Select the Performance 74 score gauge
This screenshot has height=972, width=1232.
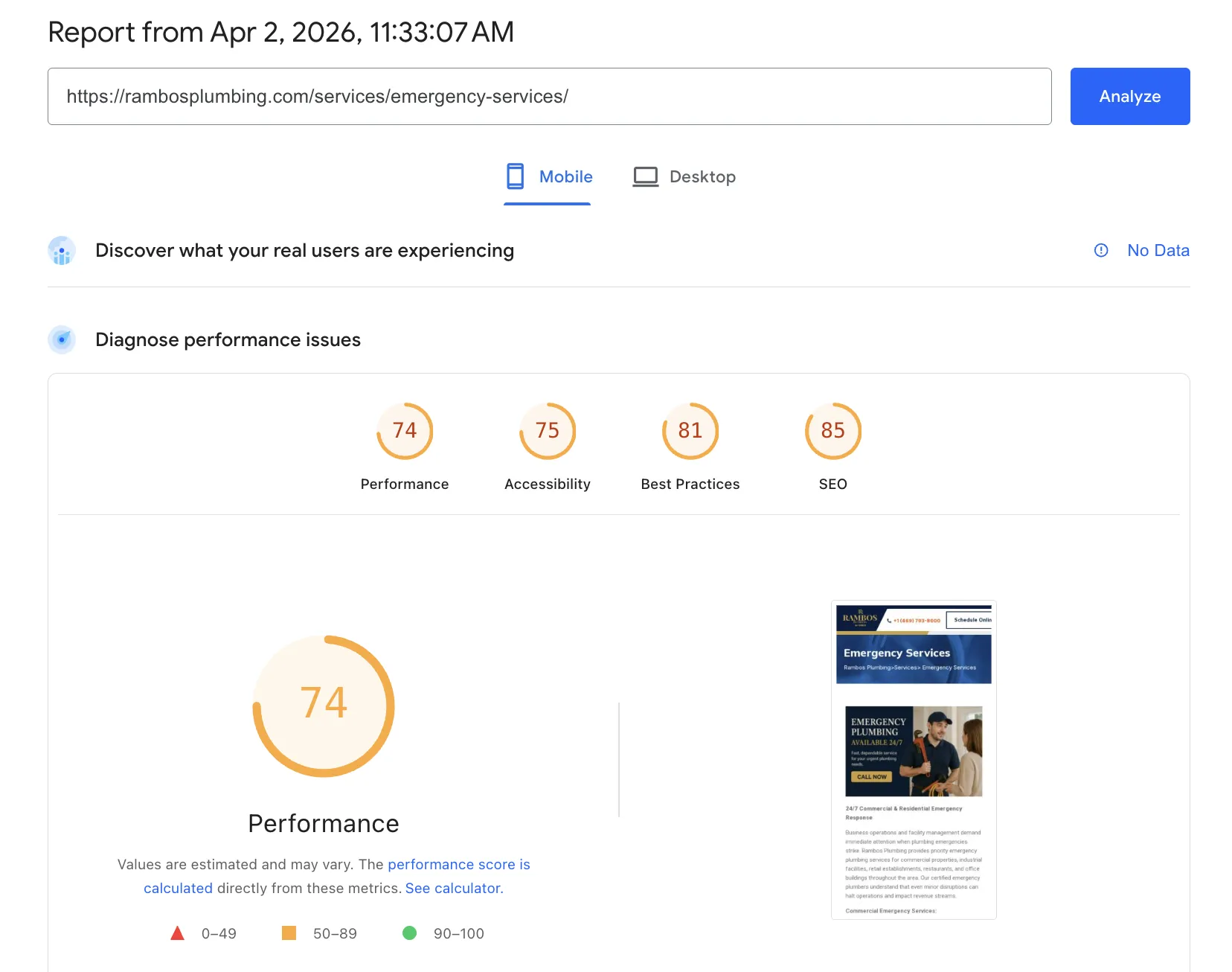[x=404, y=431]
